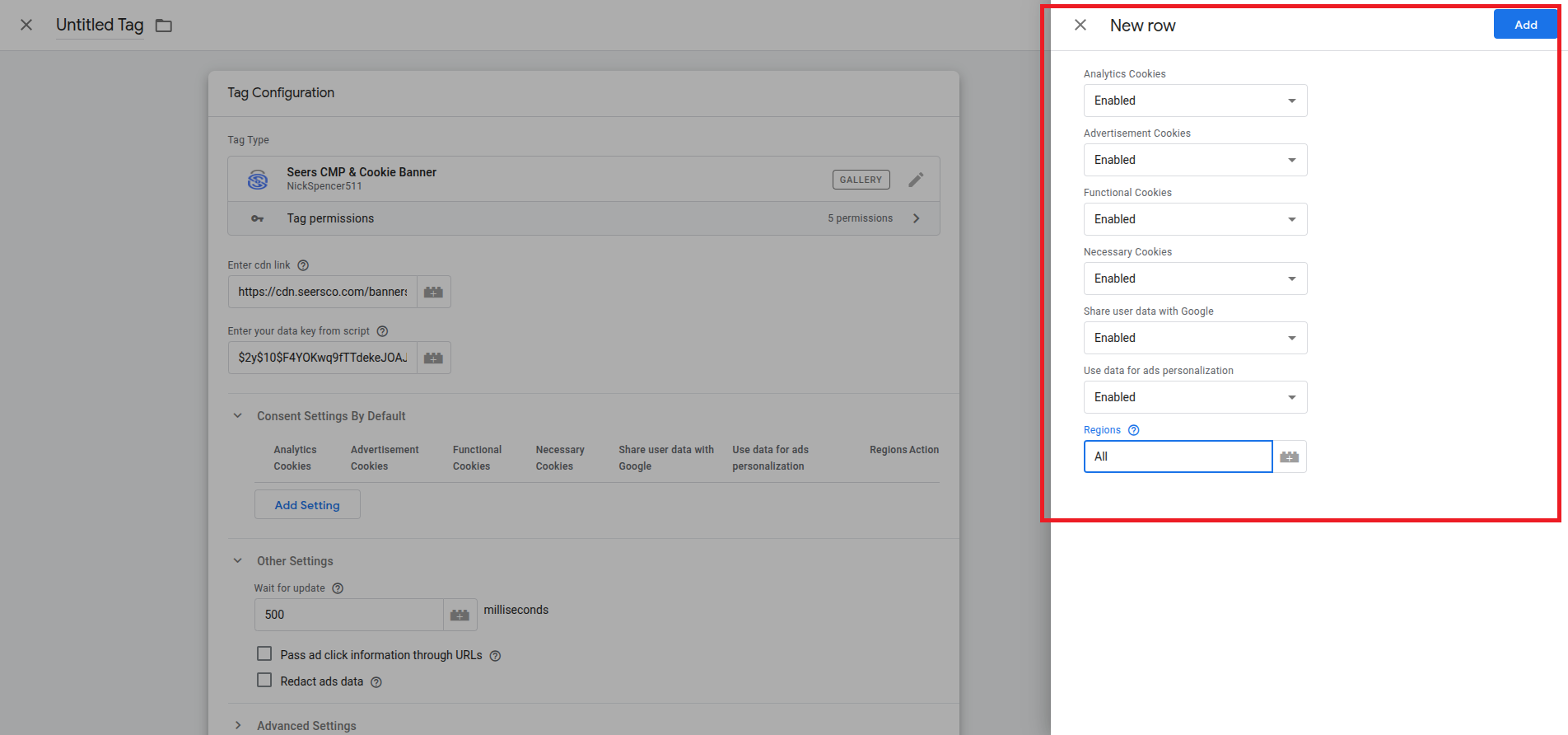This screenshot has width=1568, height=735.
Task: Click the folder icon next to Untitled Tag
Action: [164, 26]
